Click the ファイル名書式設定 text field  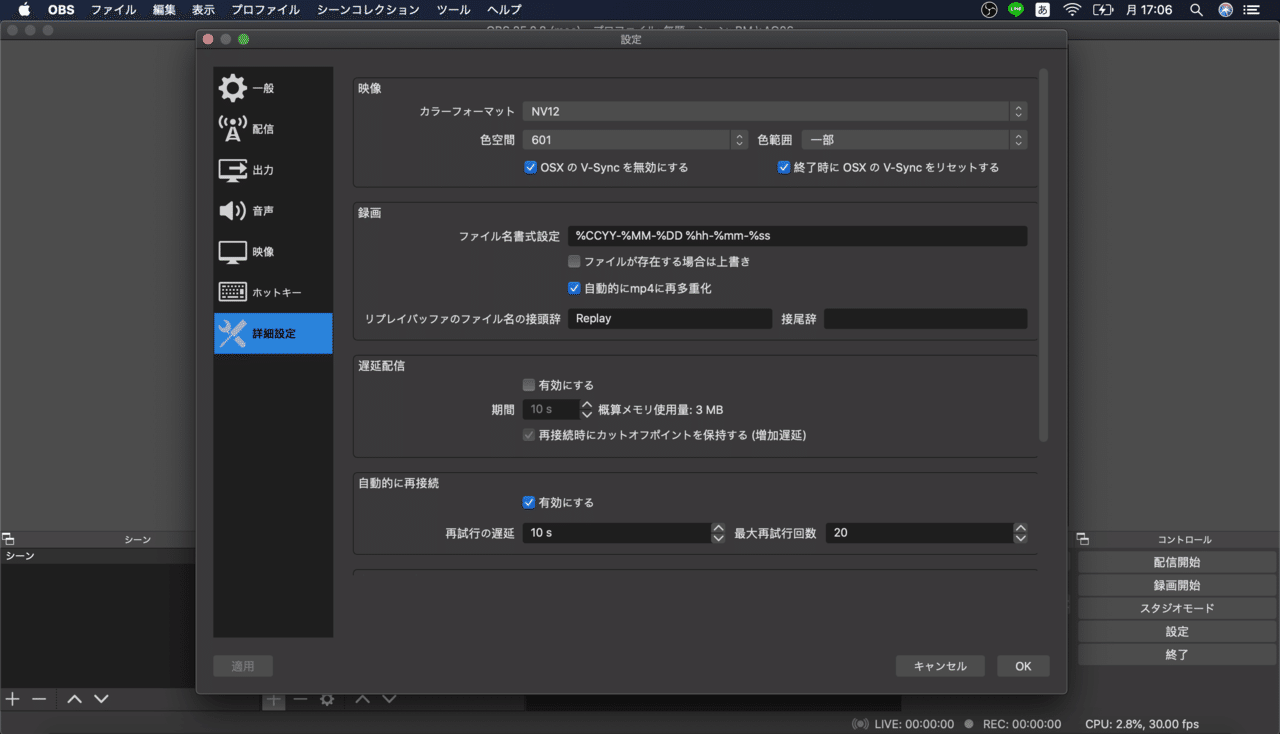coord(797,236)
